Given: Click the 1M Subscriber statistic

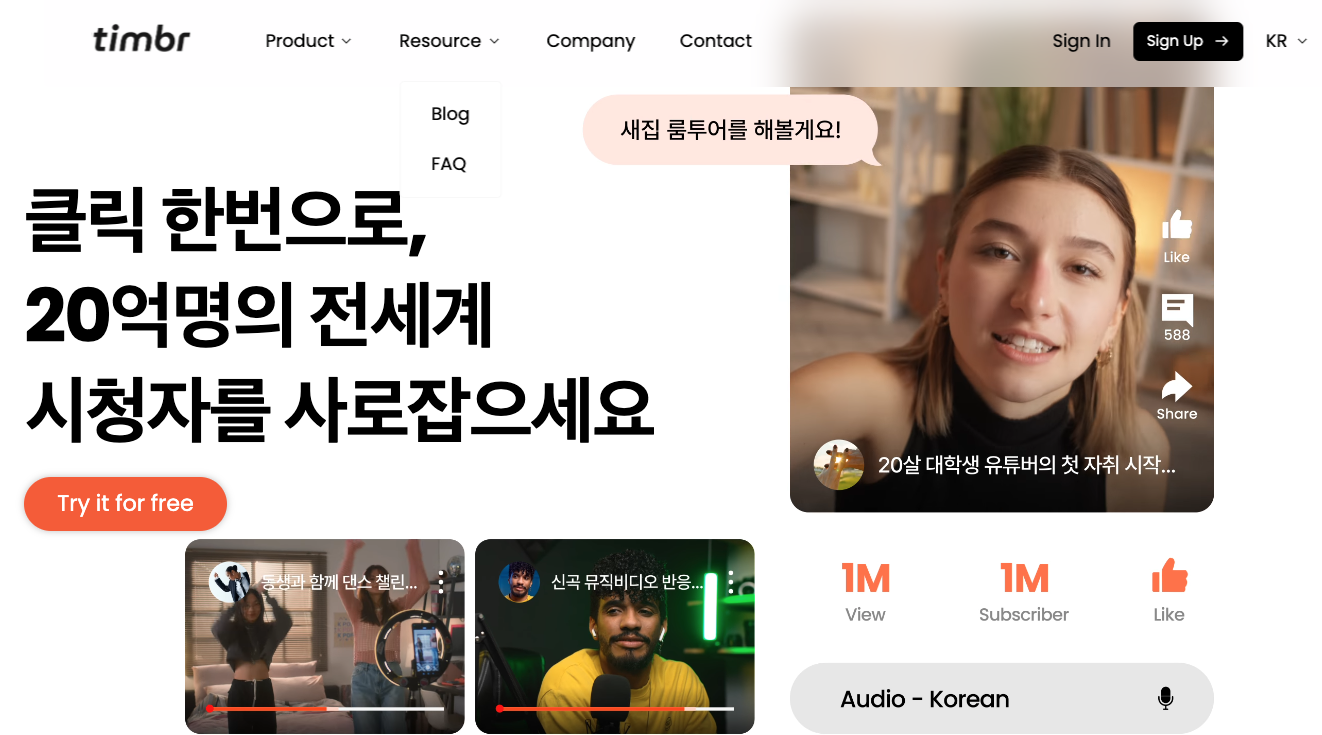Looking at the screenshot, I should [1024, 593].
